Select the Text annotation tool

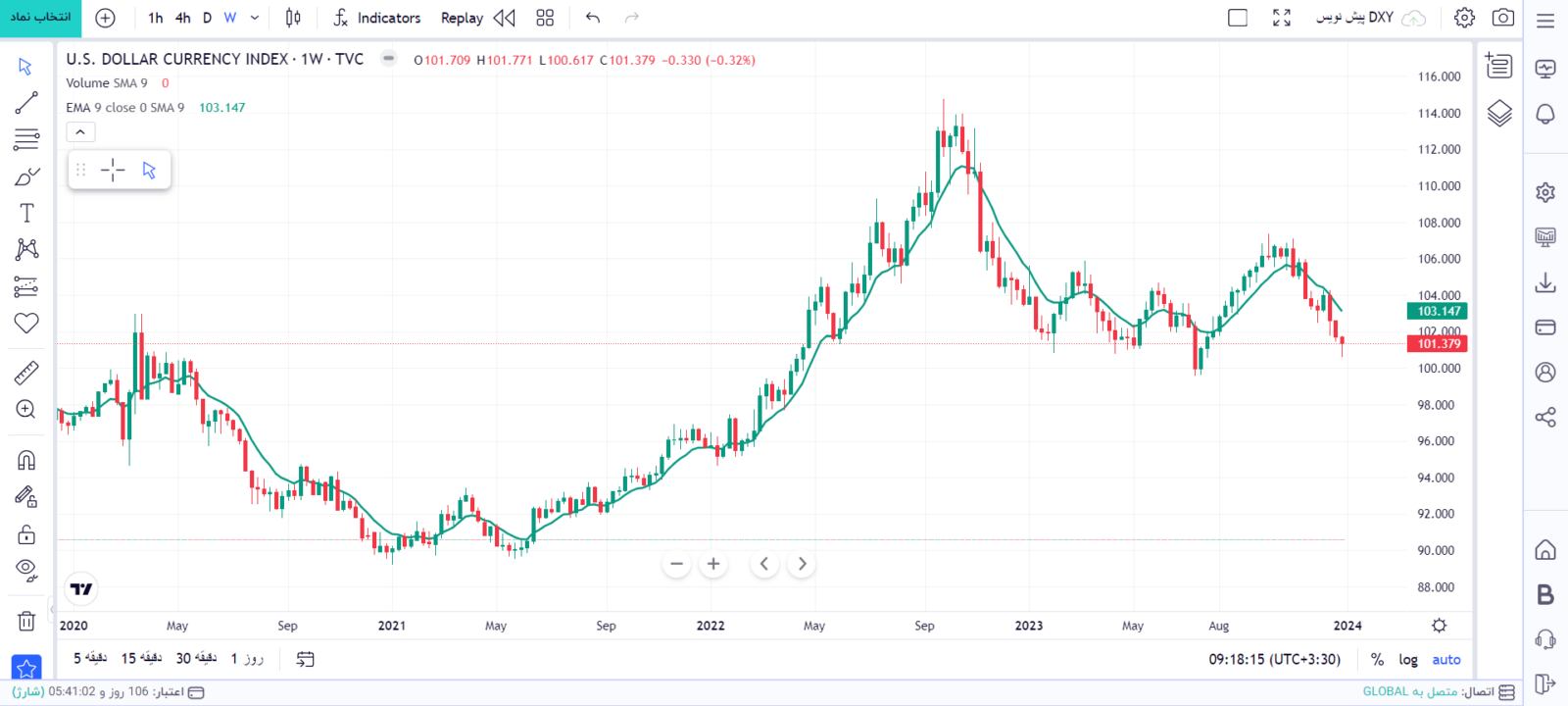(x=26, y=214)
